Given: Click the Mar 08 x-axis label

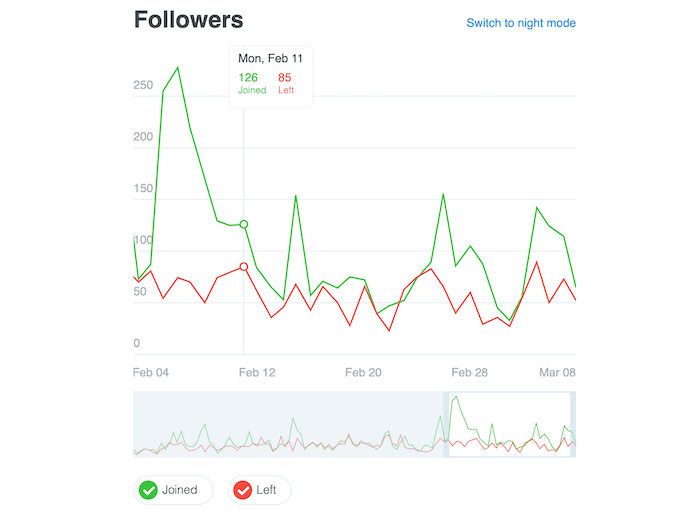Looking at the screenshot, I should tap(557, 373).
